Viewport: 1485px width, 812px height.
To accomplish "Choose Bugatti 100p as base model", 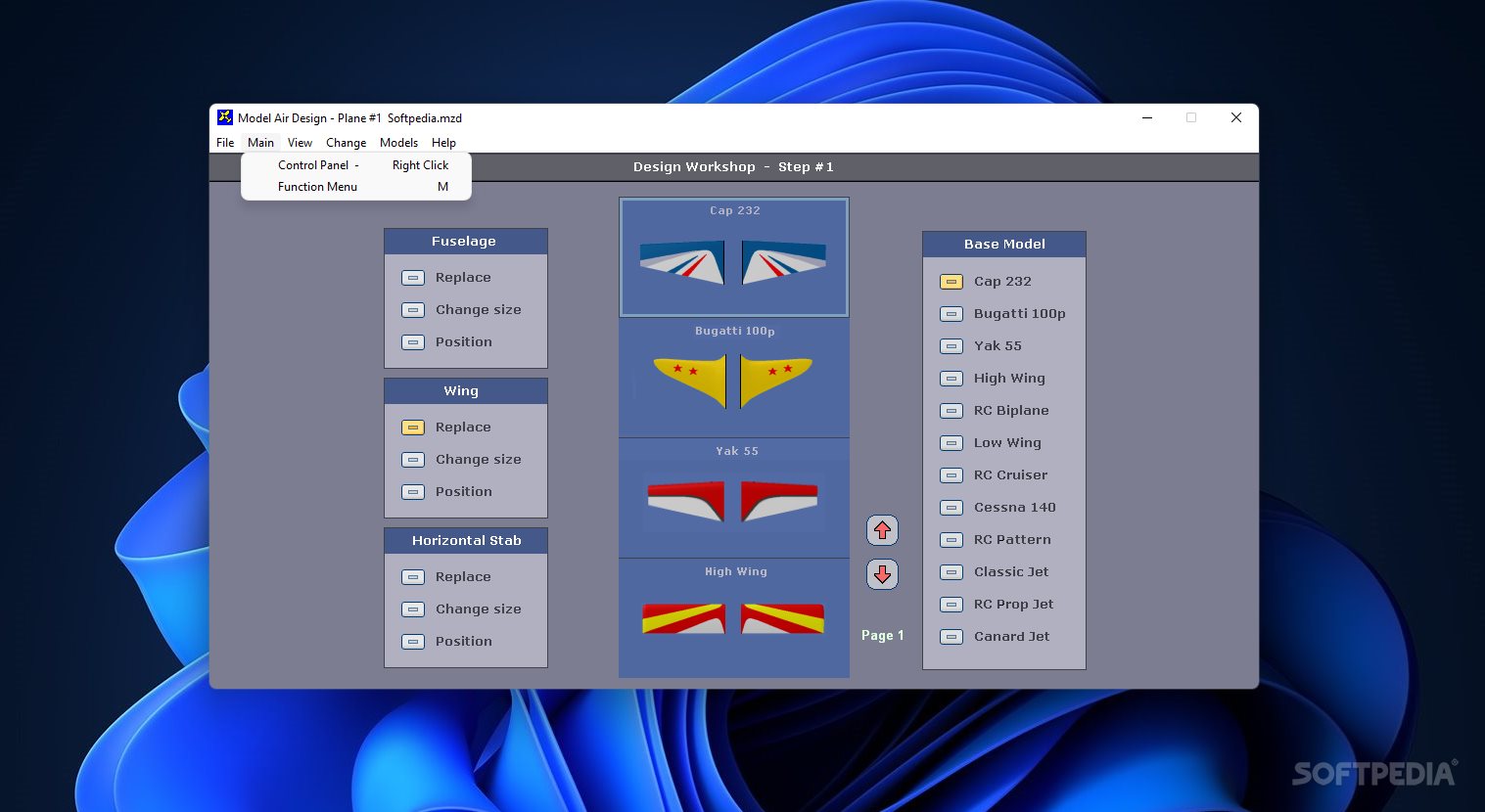I will click(x=951, y=314).
